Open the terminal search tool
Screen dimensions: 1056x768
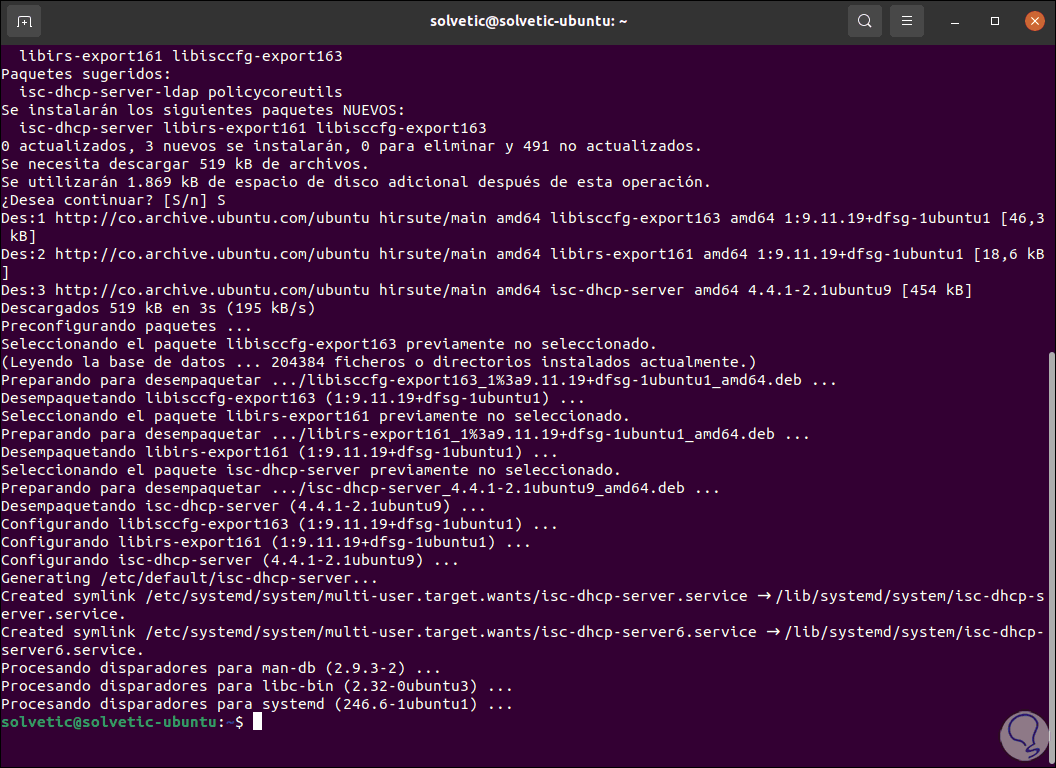pyautogui.click(x=865, y=21)
